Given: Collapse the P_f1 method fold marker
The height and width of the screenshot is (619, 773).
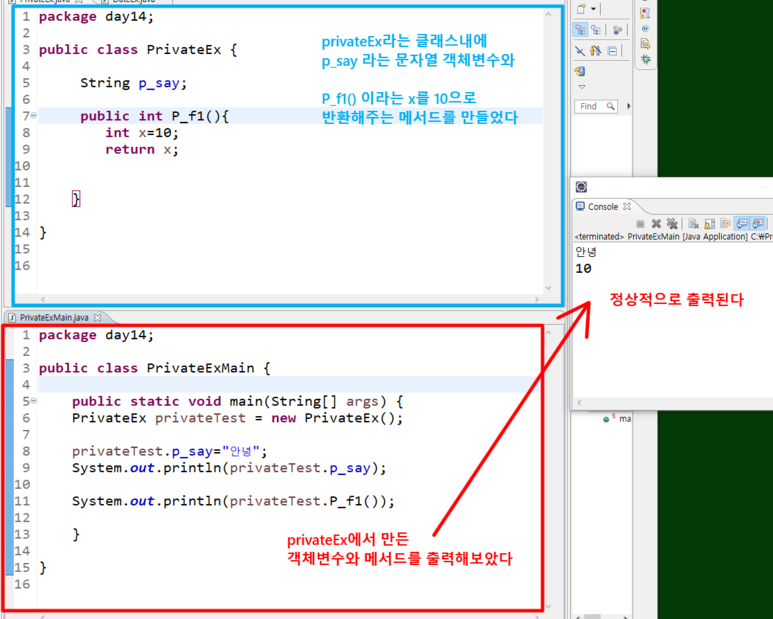Looking at the screenshot, I should point(34,115).
